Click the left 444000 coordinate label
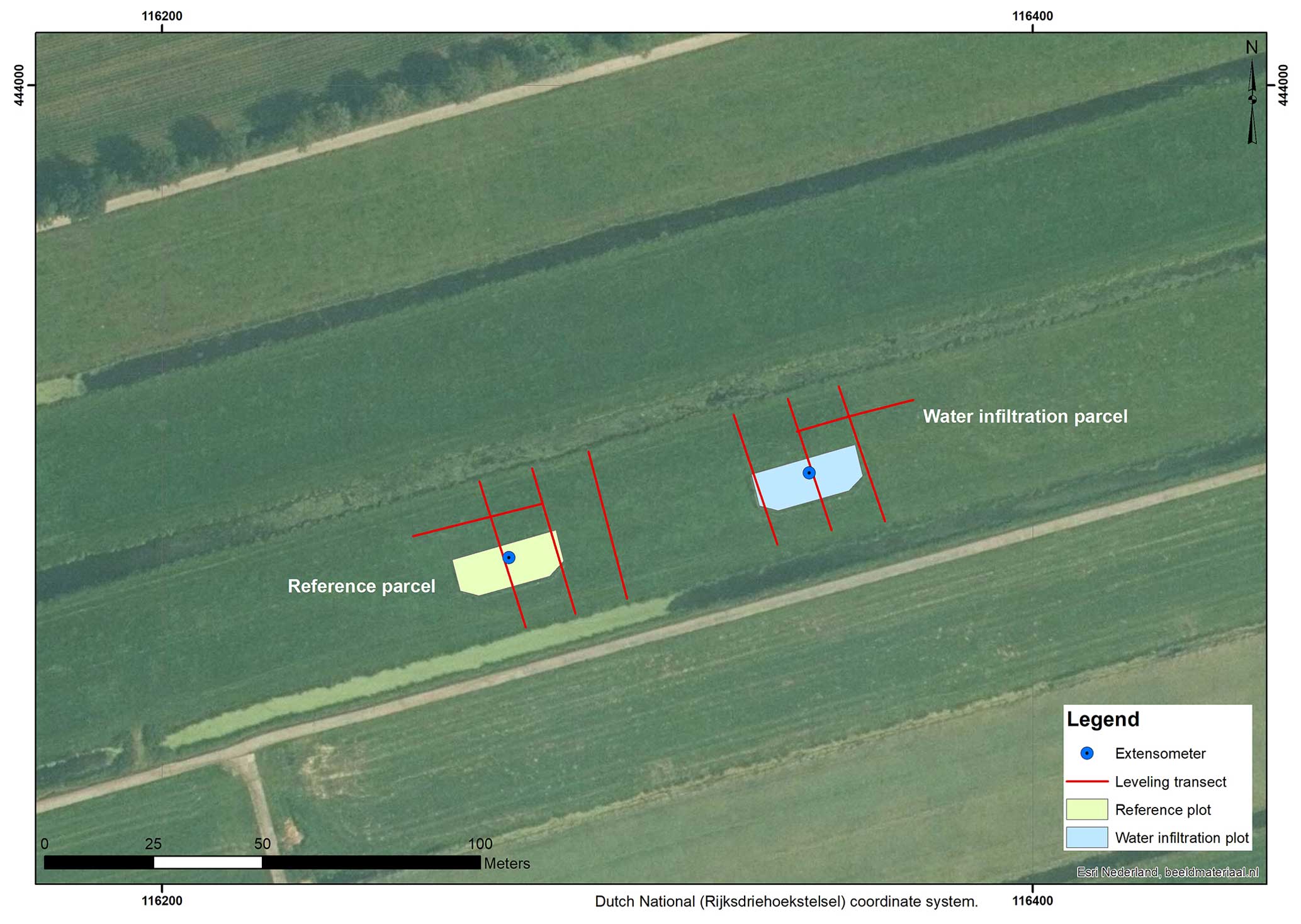 click(20, 85)
